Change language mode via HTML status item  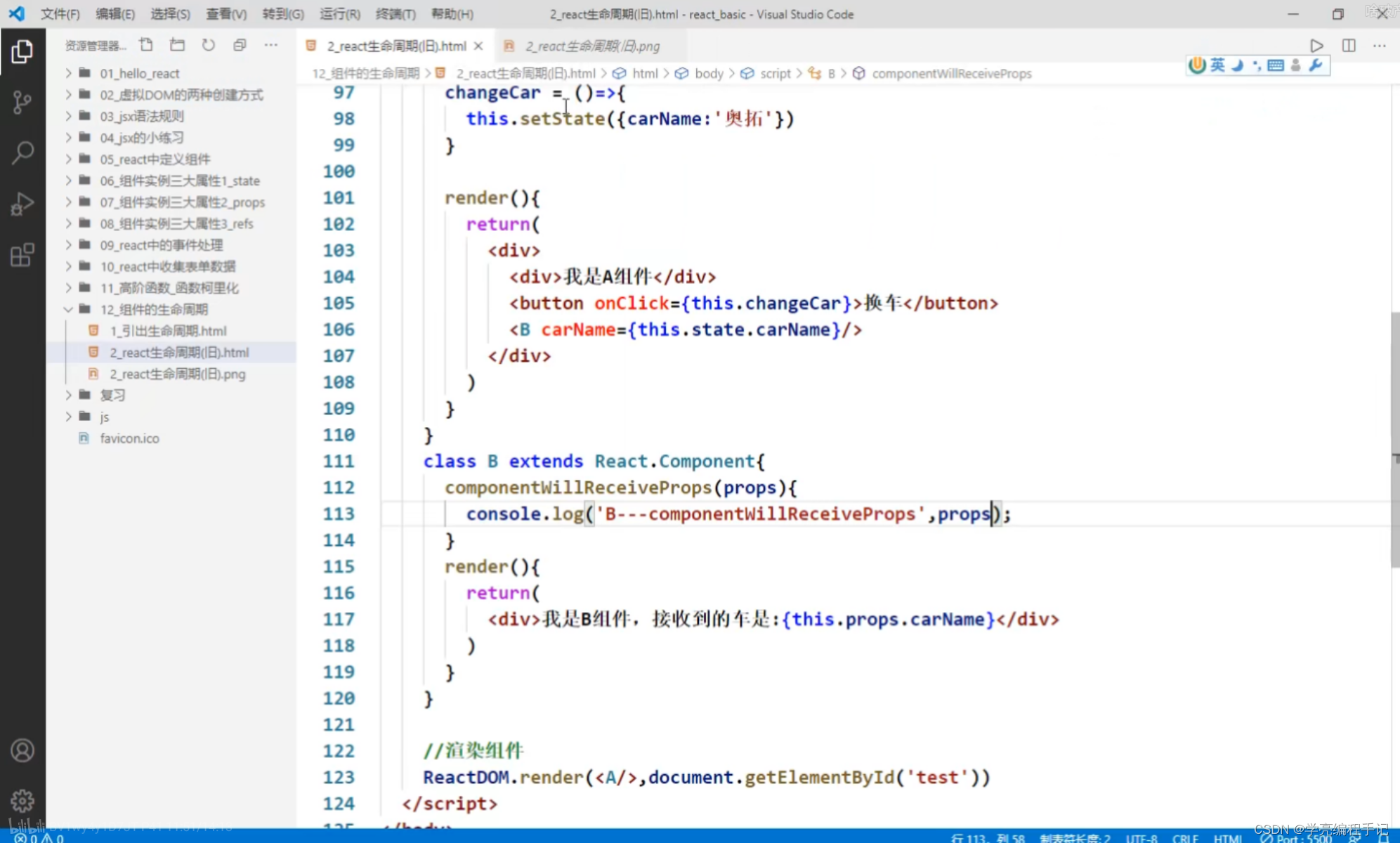1229,837
